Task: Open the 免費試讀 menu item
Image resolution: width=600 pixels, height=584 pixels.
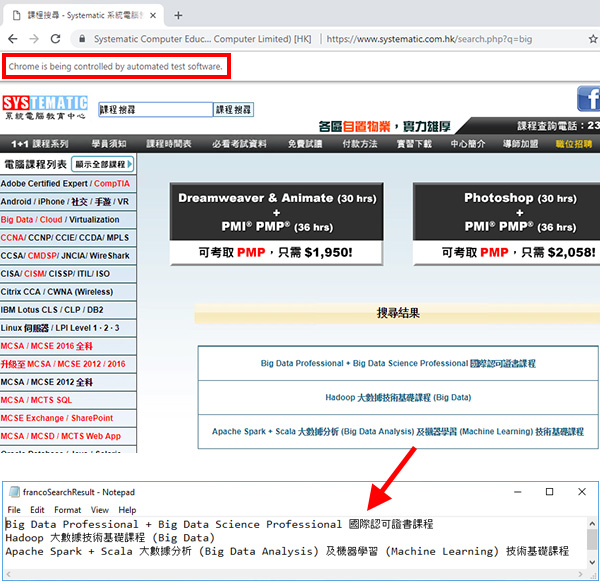Action: (305, 144)
